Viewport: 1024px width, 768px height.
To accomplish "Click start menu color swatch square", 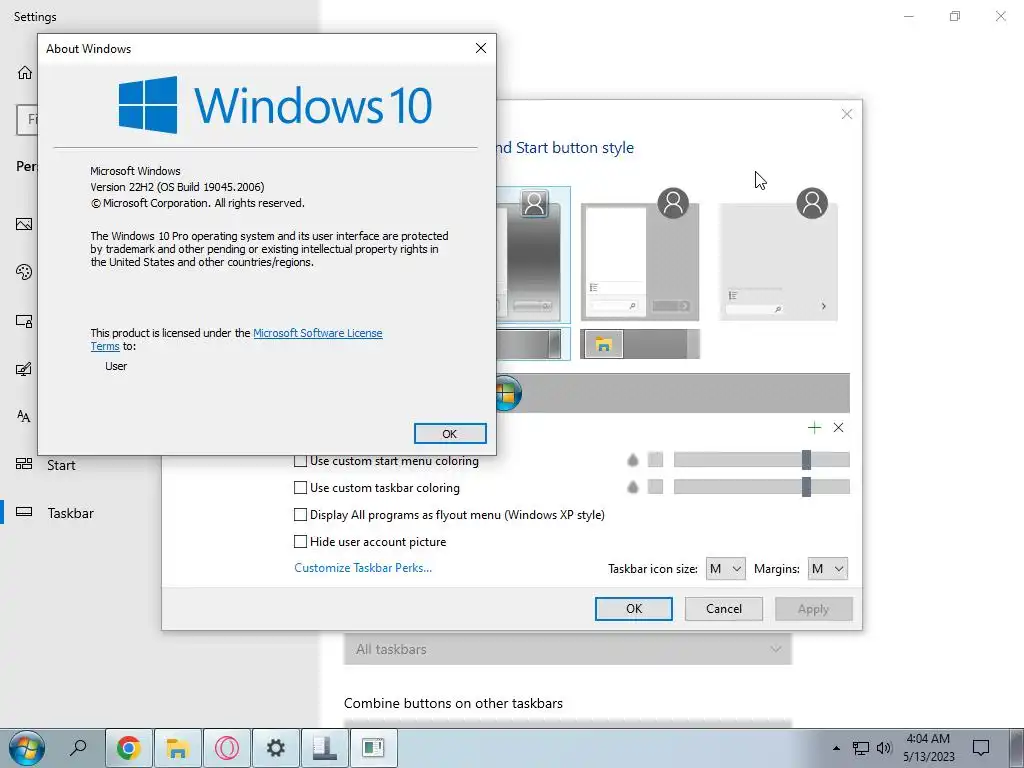I will [655, 460].
